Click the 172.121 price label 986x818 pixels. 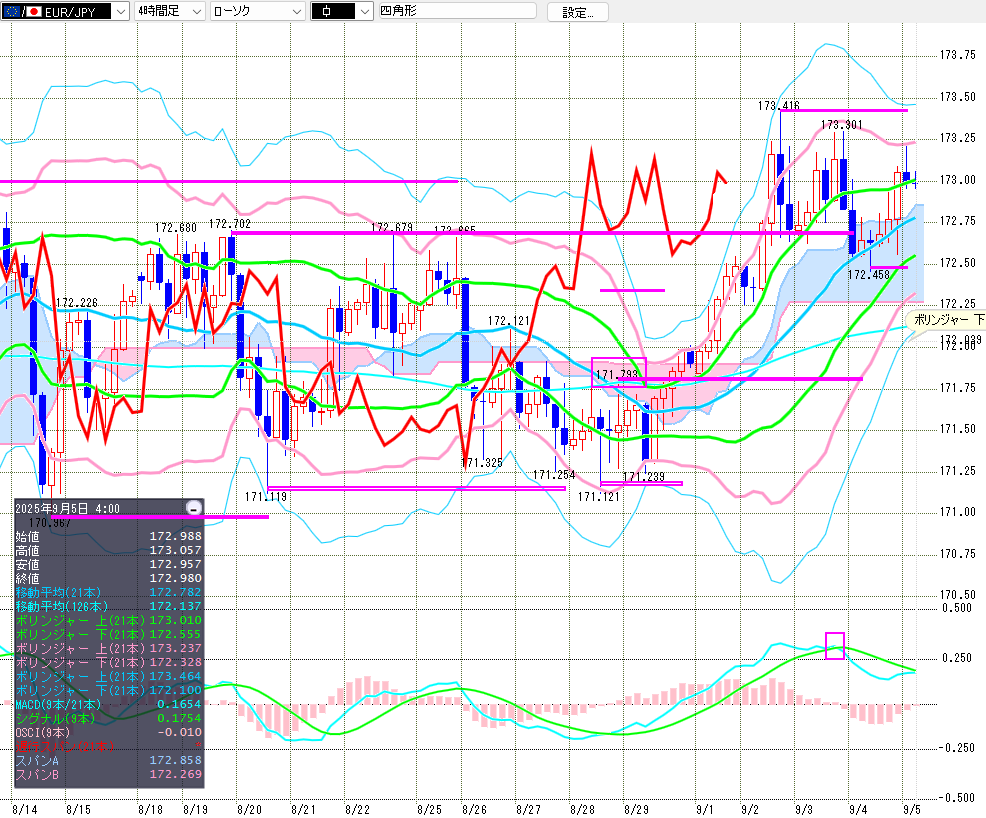tap(509, 321)
